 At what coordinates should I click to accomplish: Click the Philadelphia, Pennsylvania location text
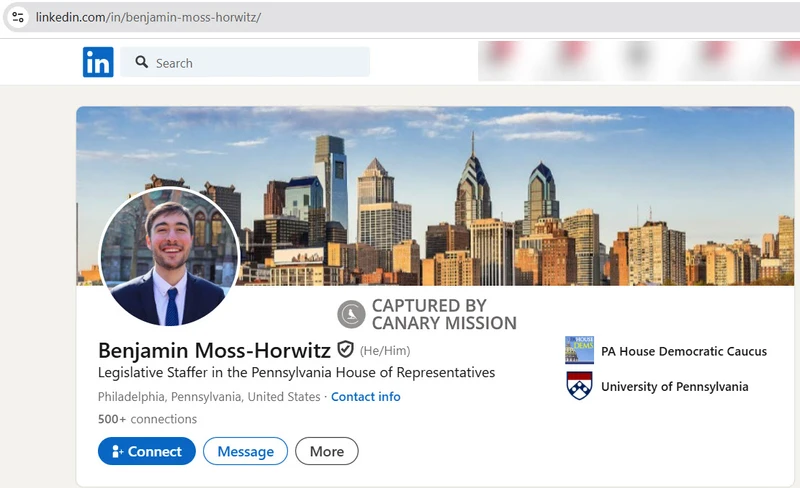pyautogui.click(x=209, y=397)
